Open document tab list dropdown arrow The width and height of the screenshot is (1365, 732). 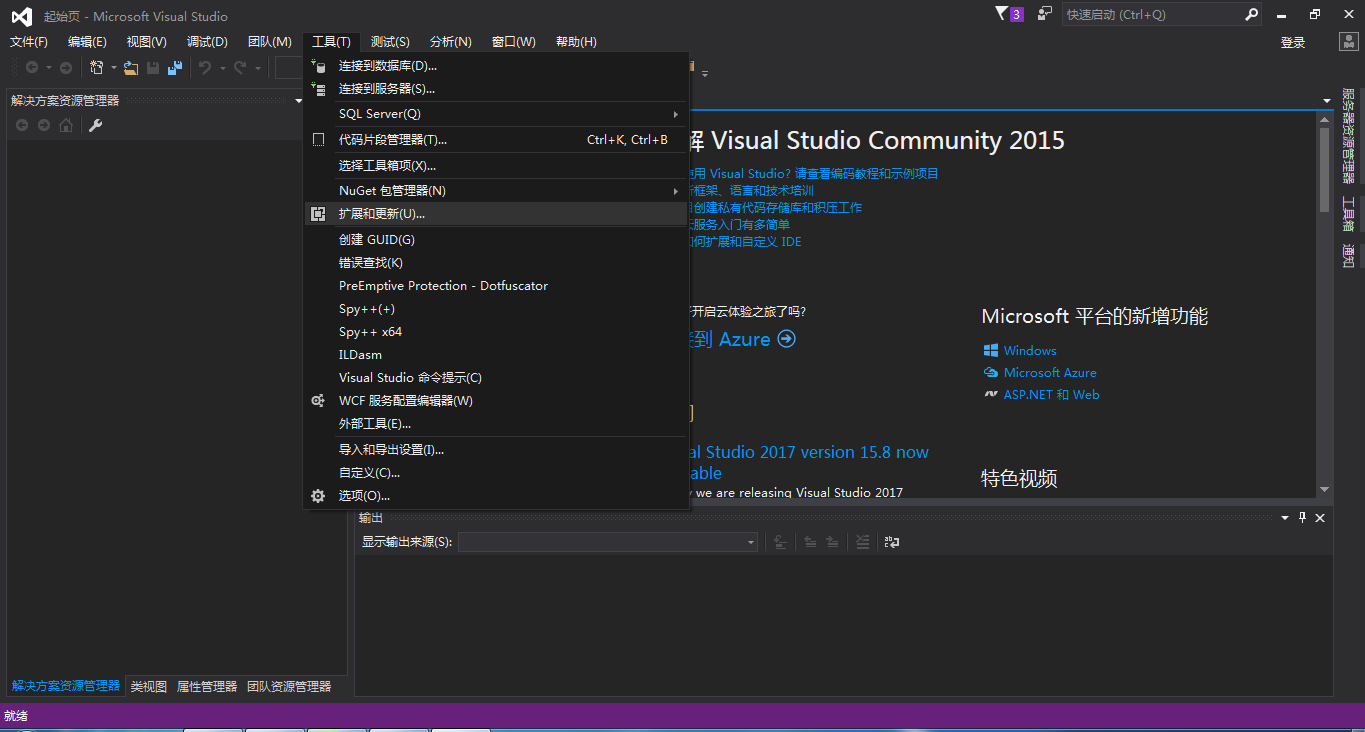[1327, 100]
